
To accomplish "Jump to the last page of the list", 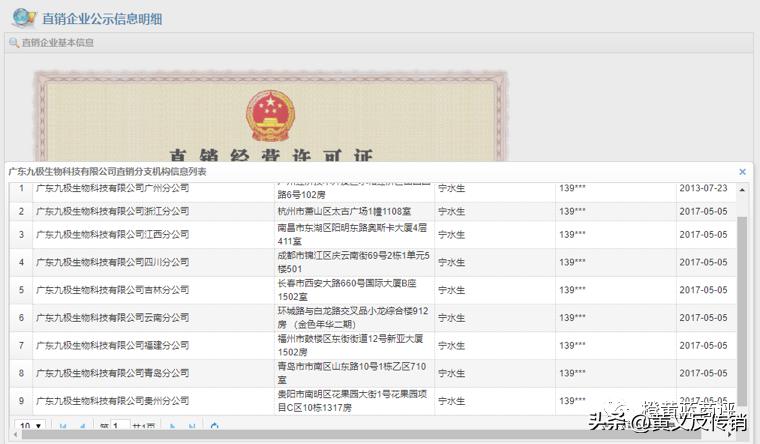I will point(192,427).
